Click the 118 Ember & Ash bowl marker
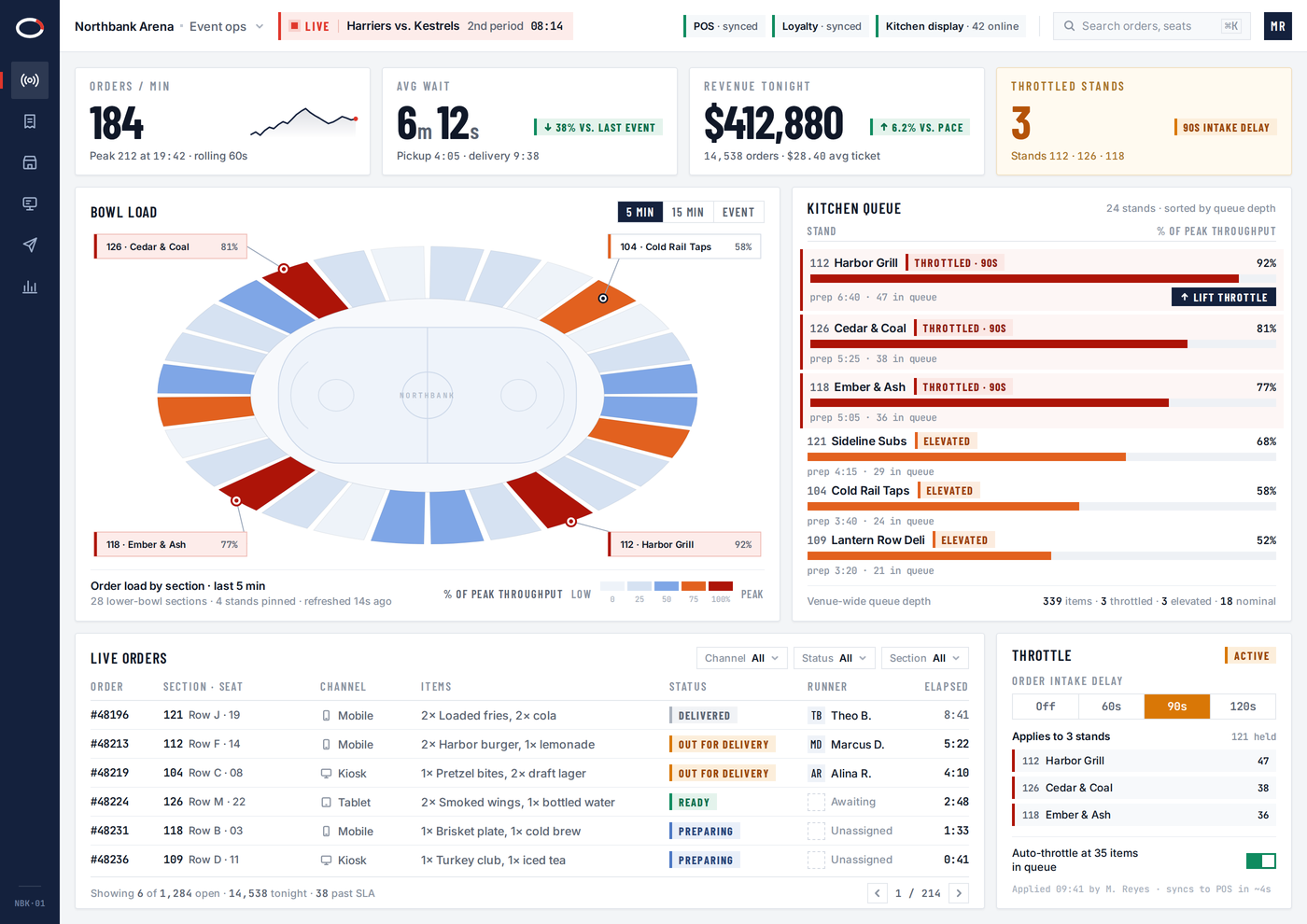1307x924 pixels. [x=236, y=501]
